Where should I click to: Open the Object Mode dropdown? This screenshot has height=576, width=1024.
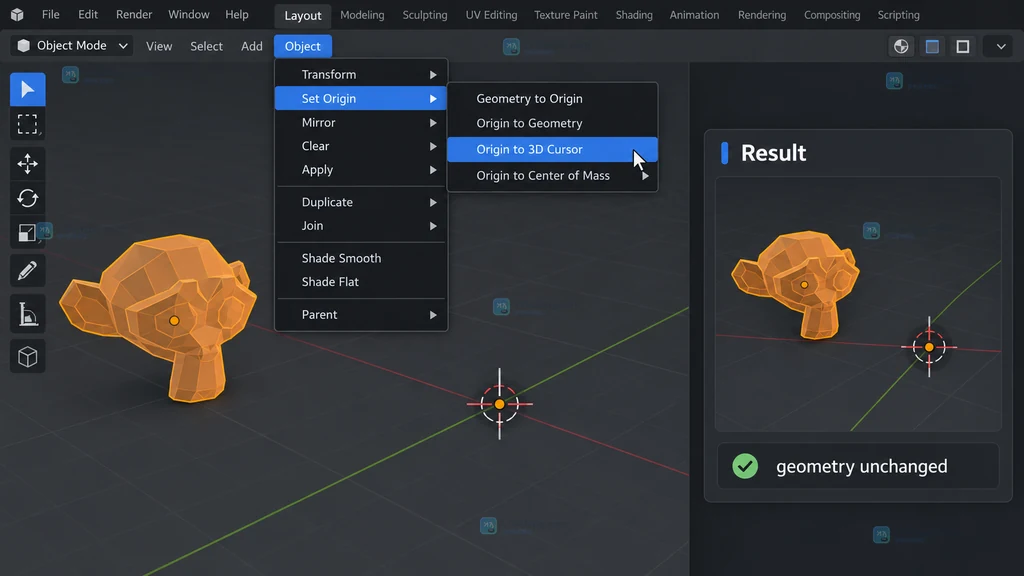[72, 46]
